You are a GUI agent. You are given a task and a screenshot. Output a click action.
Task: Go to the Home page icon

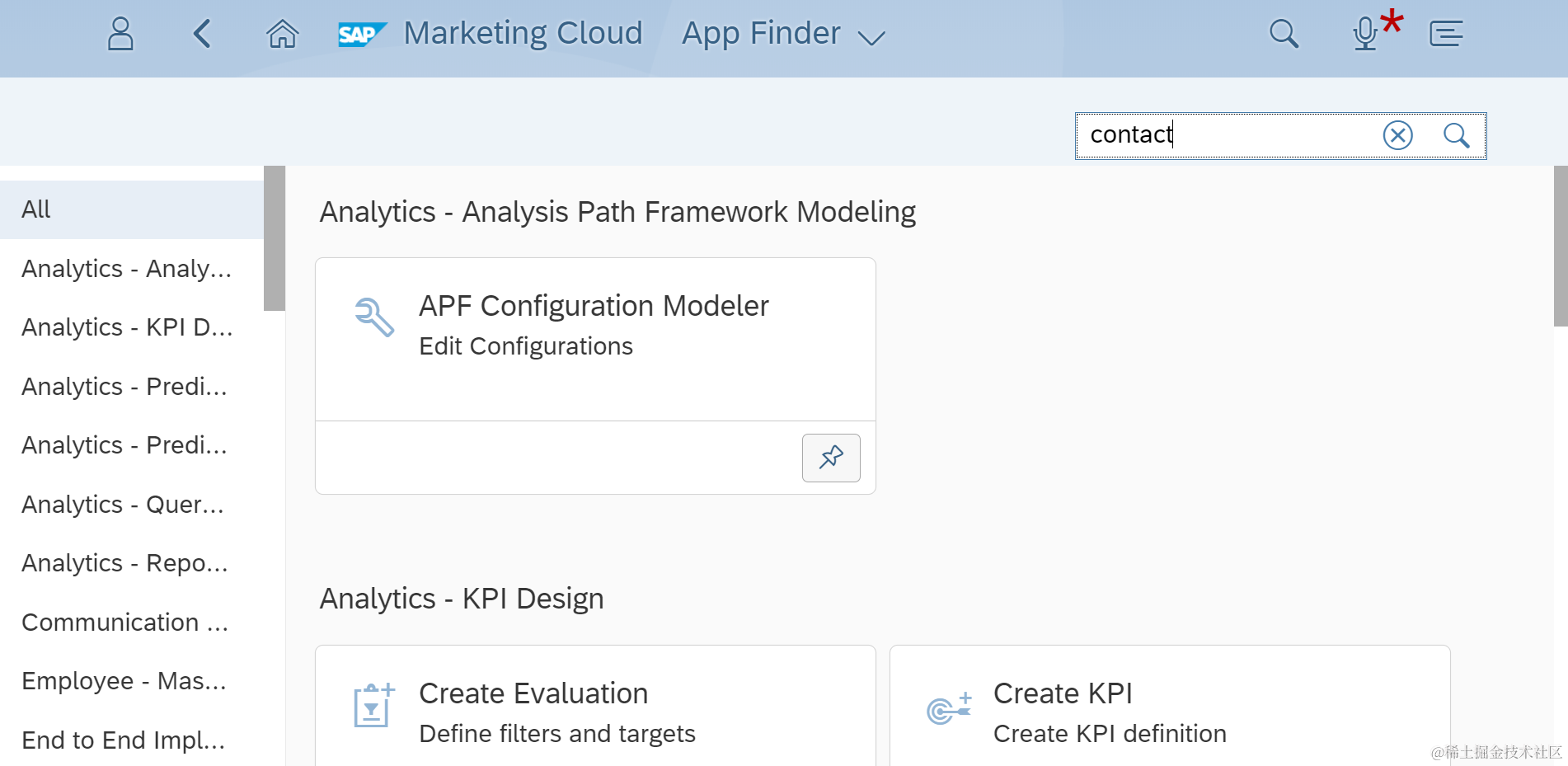tap(282, 35)
